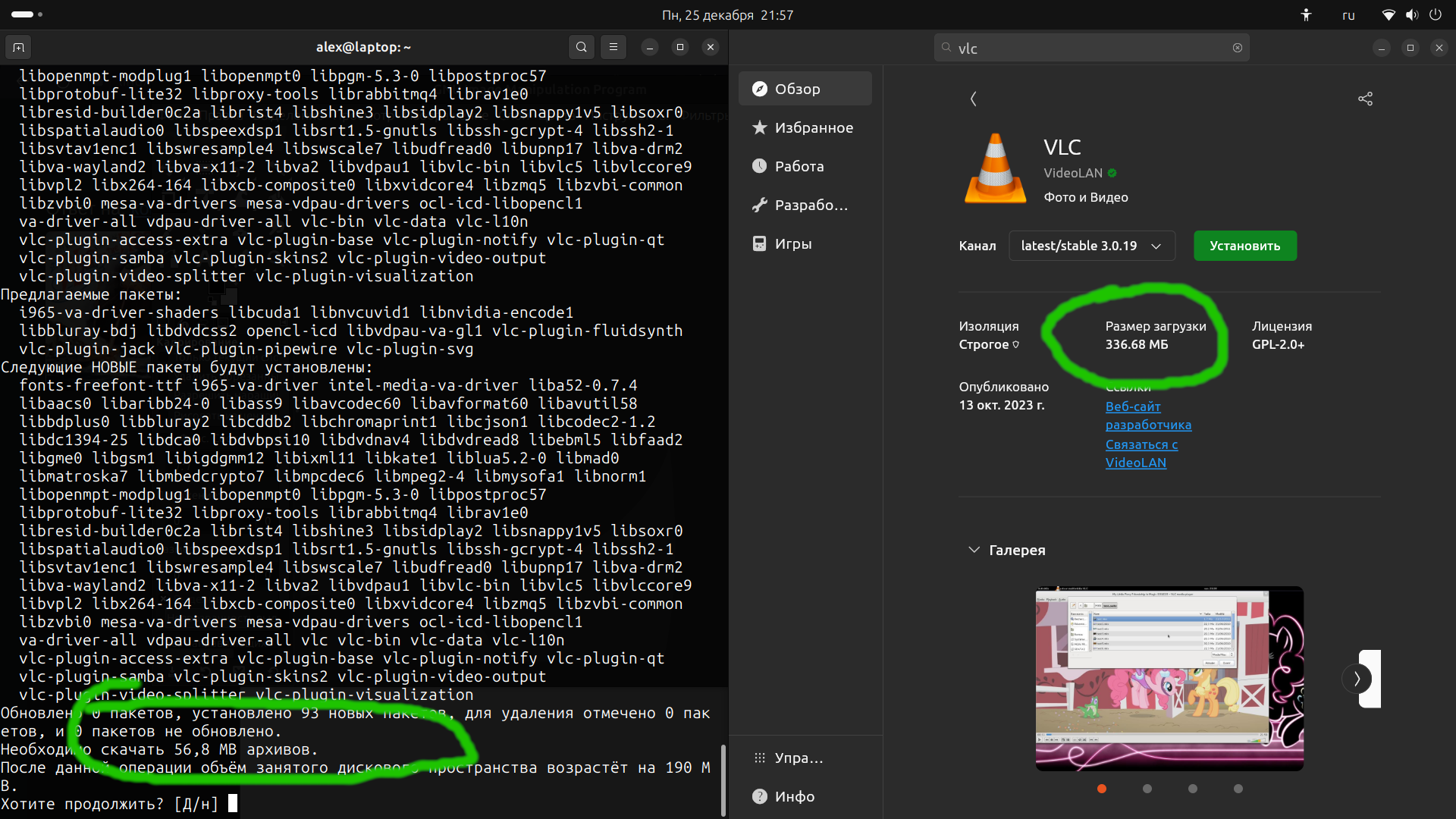Select the second gallery dot
Image resolution: width=1456 pixels, height=819 pixels.
click(1147, 789)
